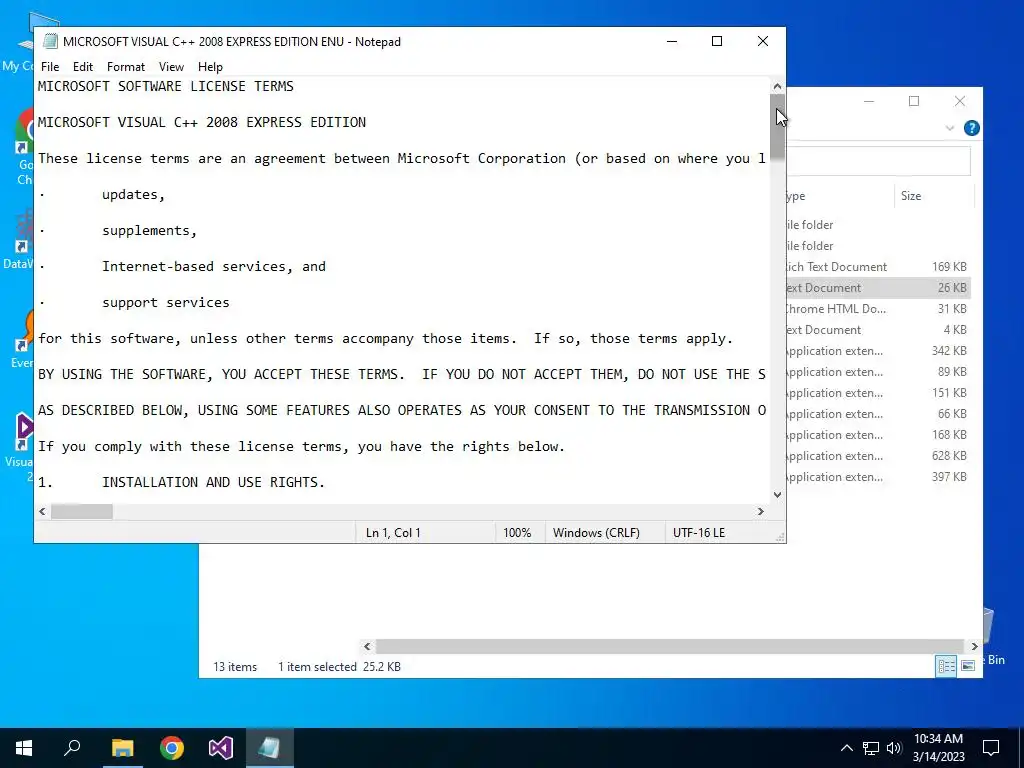This screenshot has height=768, width=1024.
Task: Switch Explorer to Large icons view
Action: point(968,666)
